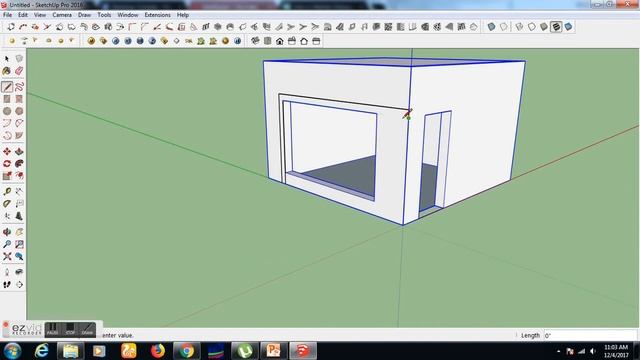The width and height of the screenshot is (640, 360).
Task: Click the Zoom Extents tool
Action: pyautogui.click(x=7, y=256)
